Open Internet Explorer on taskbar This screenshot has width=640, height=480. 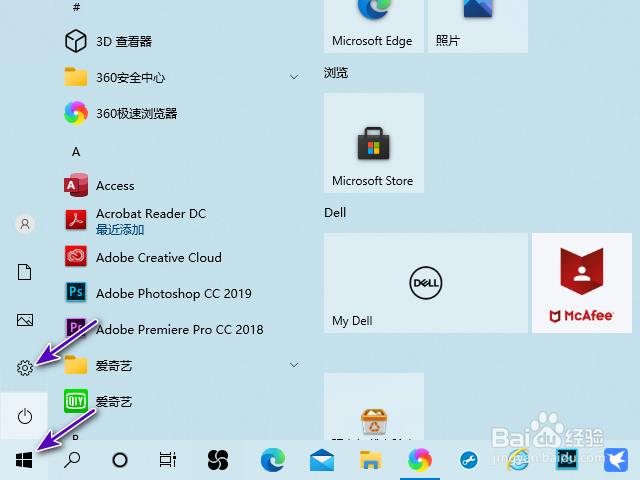518,460
